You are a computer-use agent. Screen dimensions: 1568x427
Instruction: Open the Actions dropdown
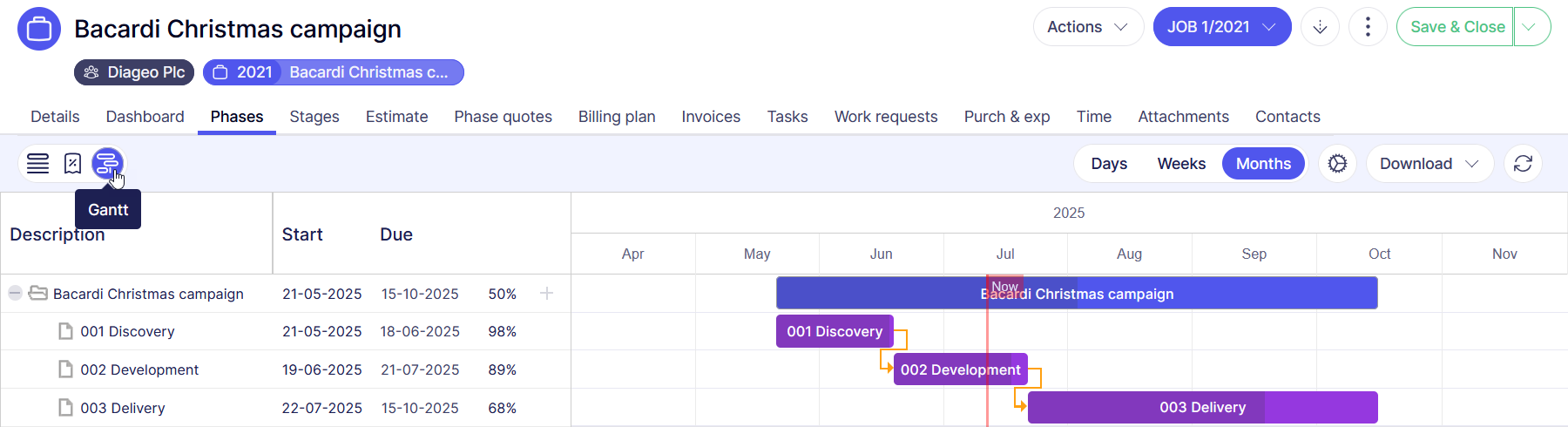tap(1087, 27)
